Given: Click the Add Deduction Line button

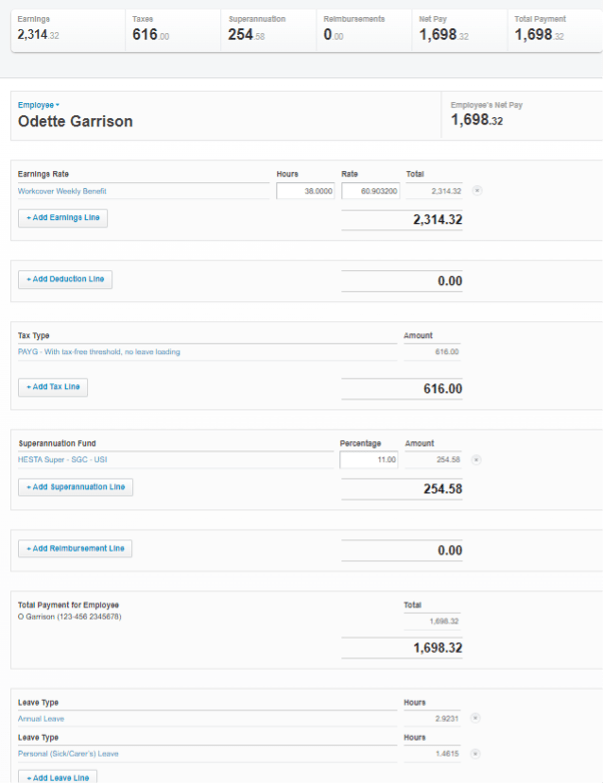Looking at the screenshot, I should [x=65, y=280].
